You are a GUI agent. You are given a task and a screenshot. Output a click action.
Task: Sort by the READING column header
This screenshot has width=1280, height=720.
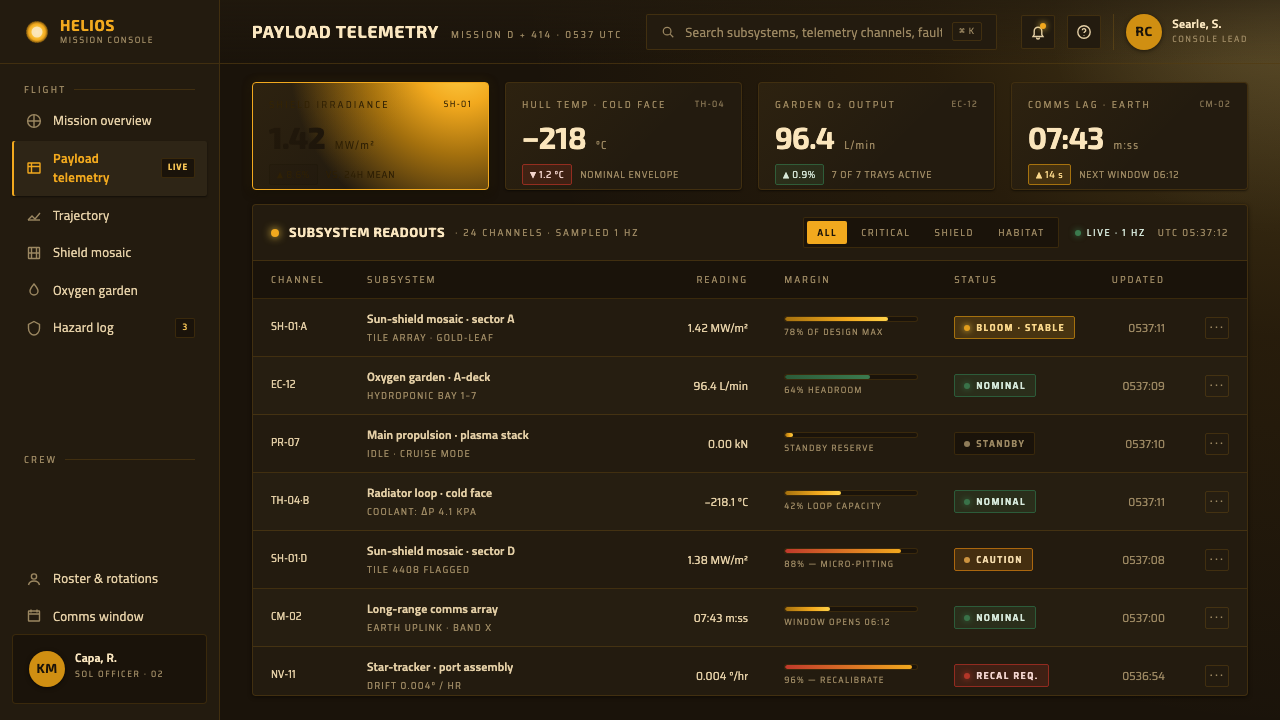722,280
